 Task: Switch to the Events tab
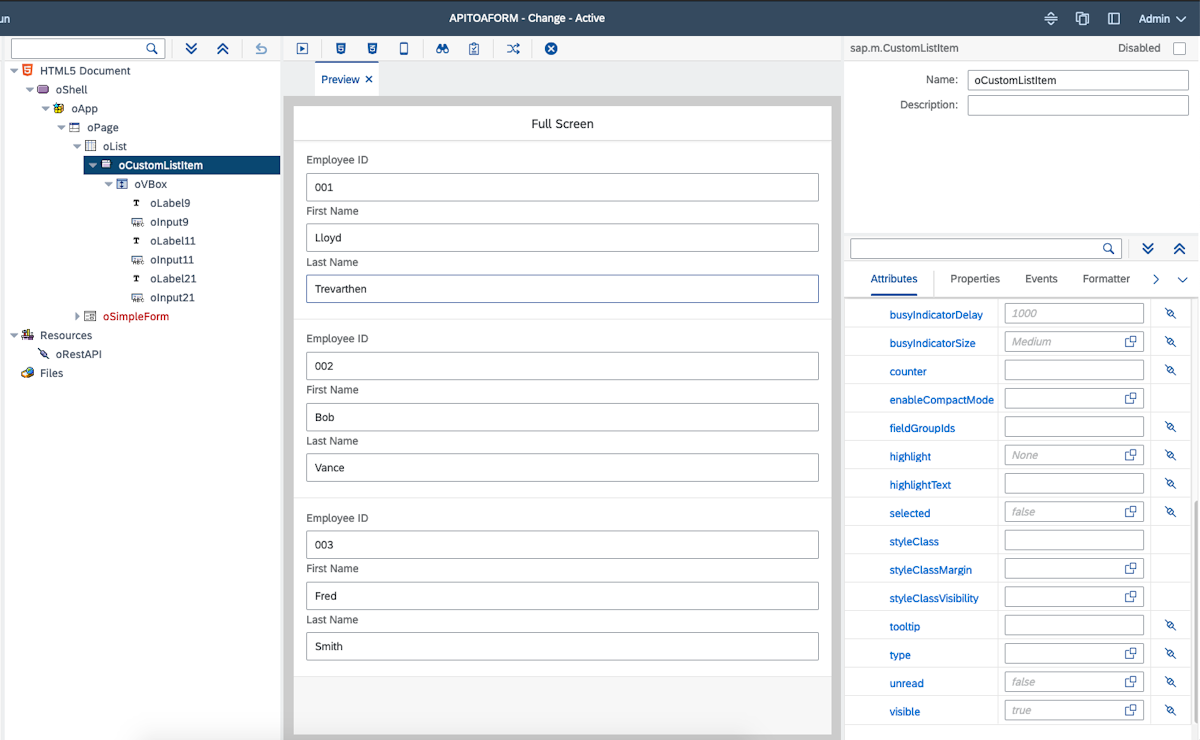[x=1041, y=279]
